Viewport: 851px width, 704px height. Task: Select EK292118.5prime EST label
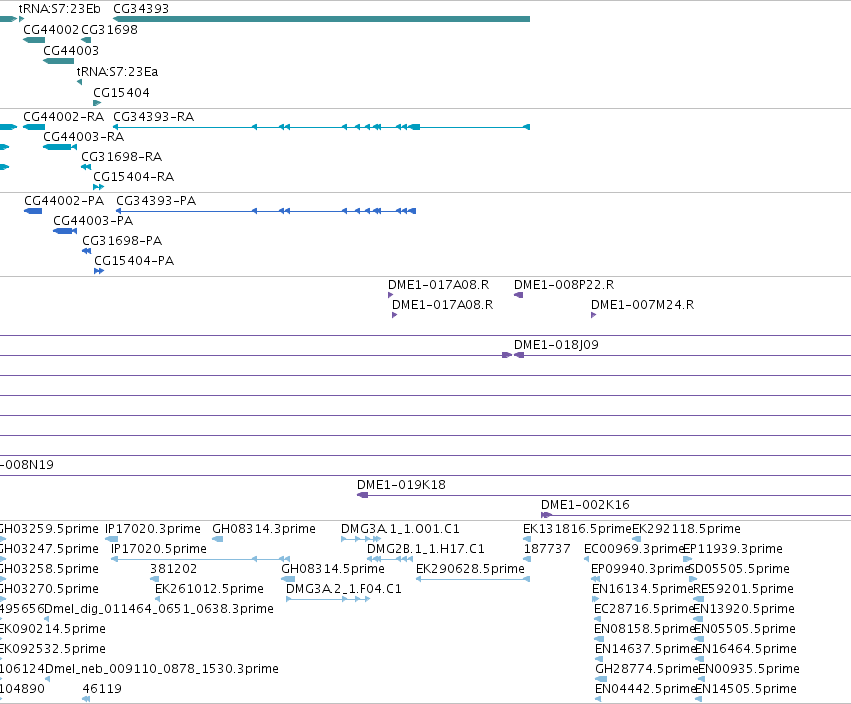coord(687,529)
